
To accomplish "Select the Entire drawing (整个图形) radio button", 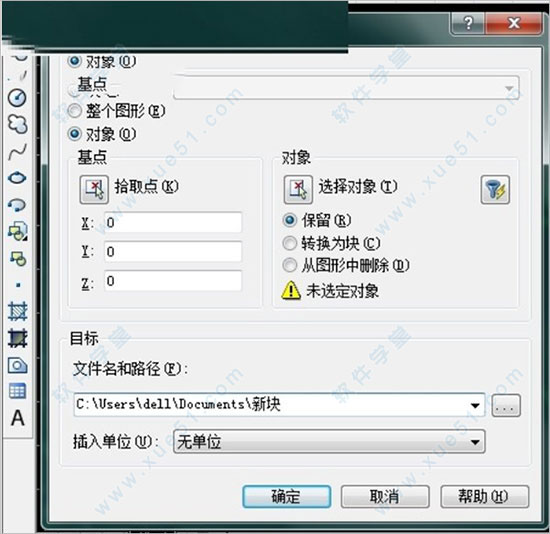I will (74, 111).
